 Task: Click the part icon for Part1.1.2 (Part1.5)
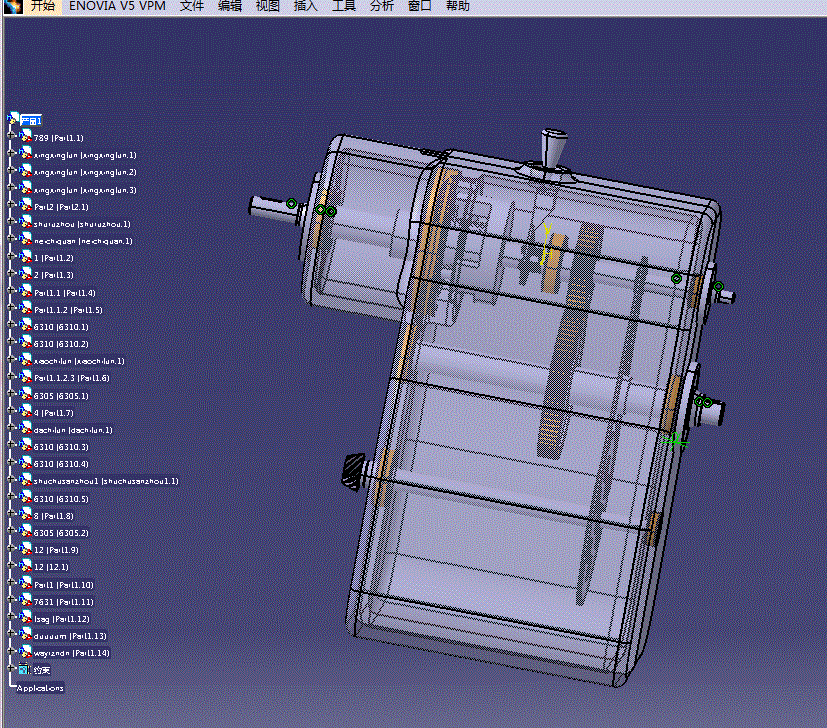pyautogui.click(x=25, y=309)
